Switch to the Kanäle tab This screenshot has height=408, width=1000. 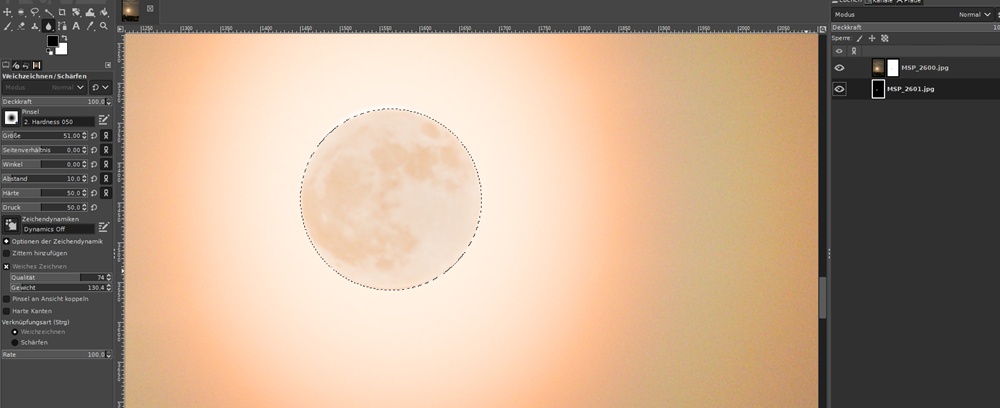coord(880,2)
